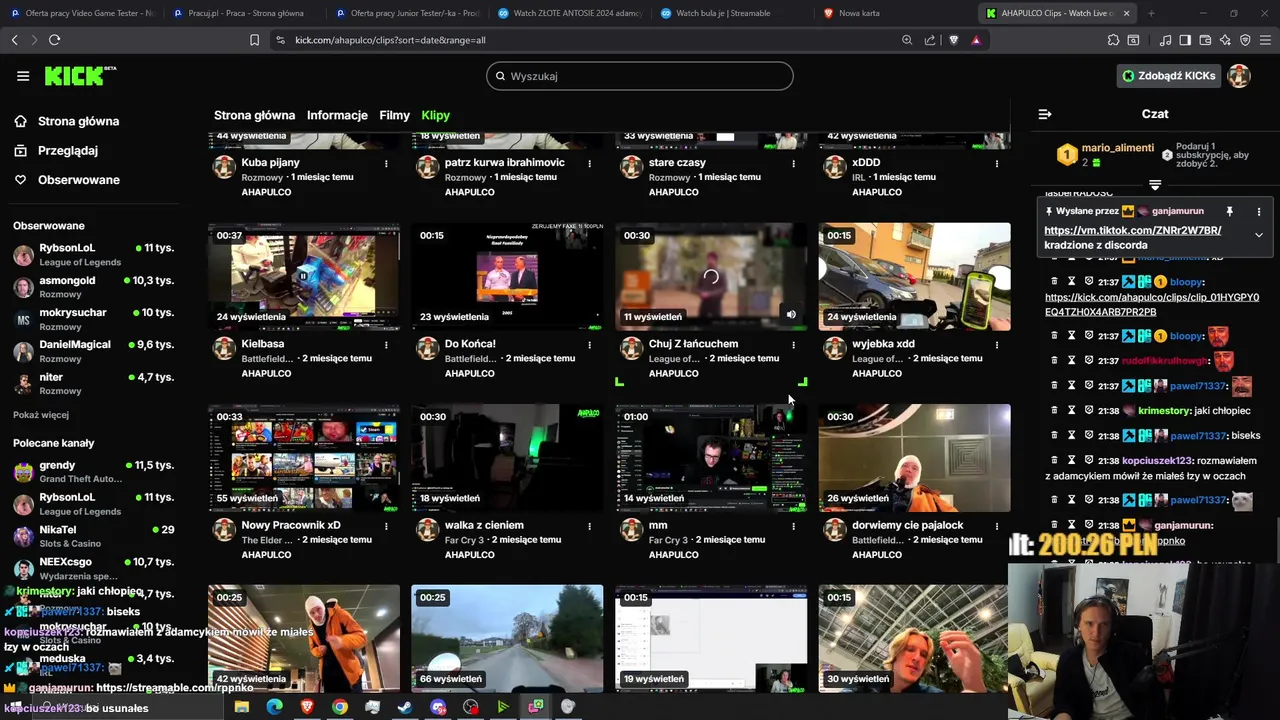Image resolution: width=1280 pixels, height=720 pixels.
Task: Switch to Filmy tab
Action: 394,115
